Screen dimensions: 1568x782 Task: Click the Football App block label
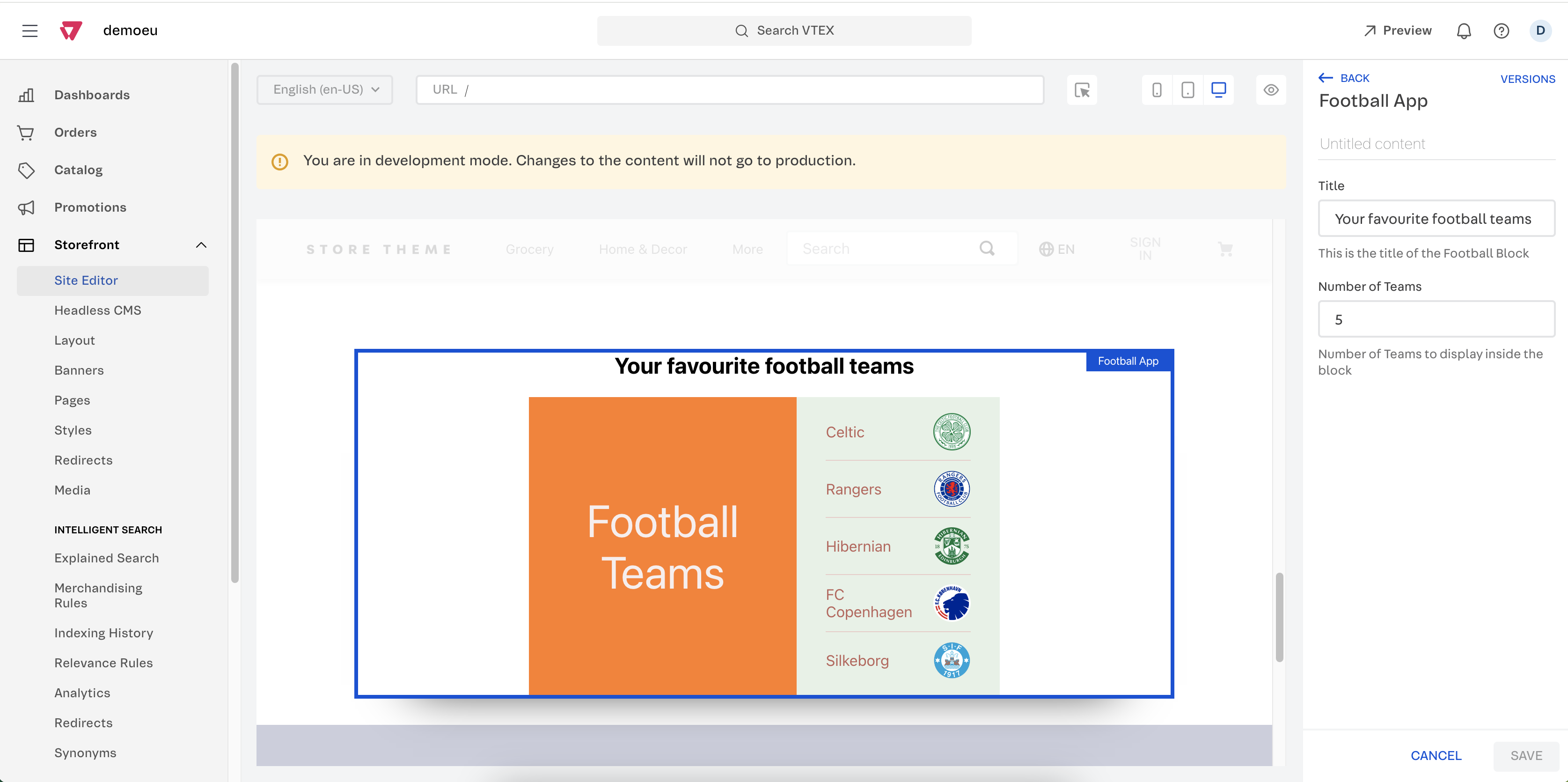pyautogui.click(x=1127, y=360)
